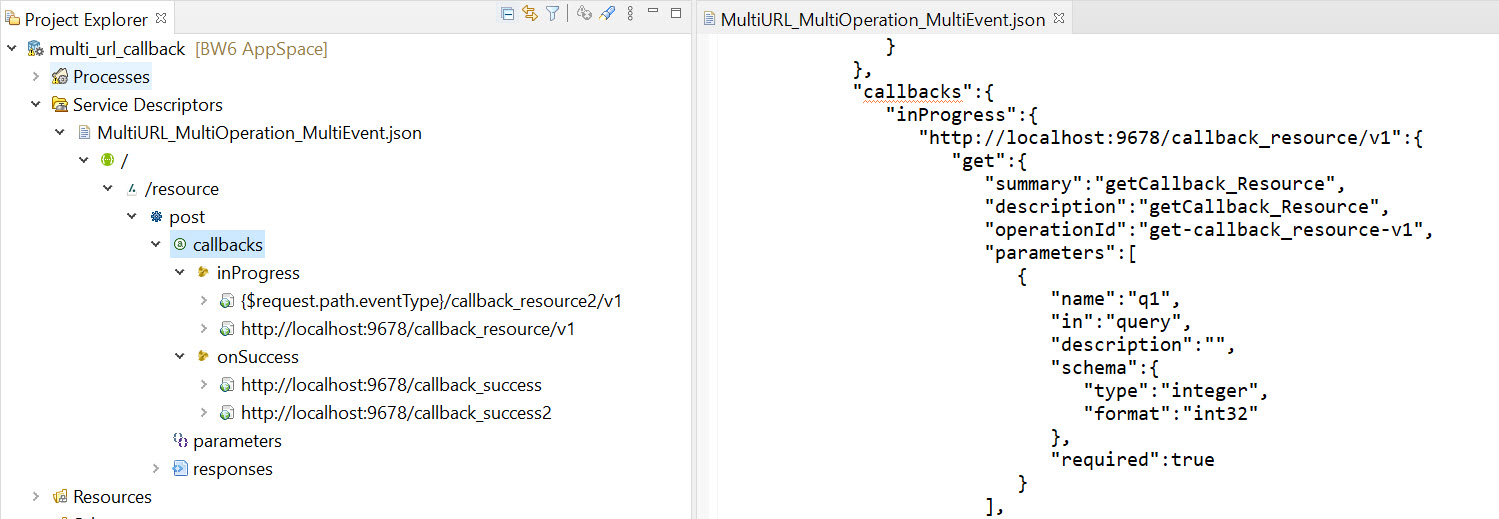Click the path icon beside /resource
Viewport: 1499px width, 519px height.
click(x=131, y=189)
